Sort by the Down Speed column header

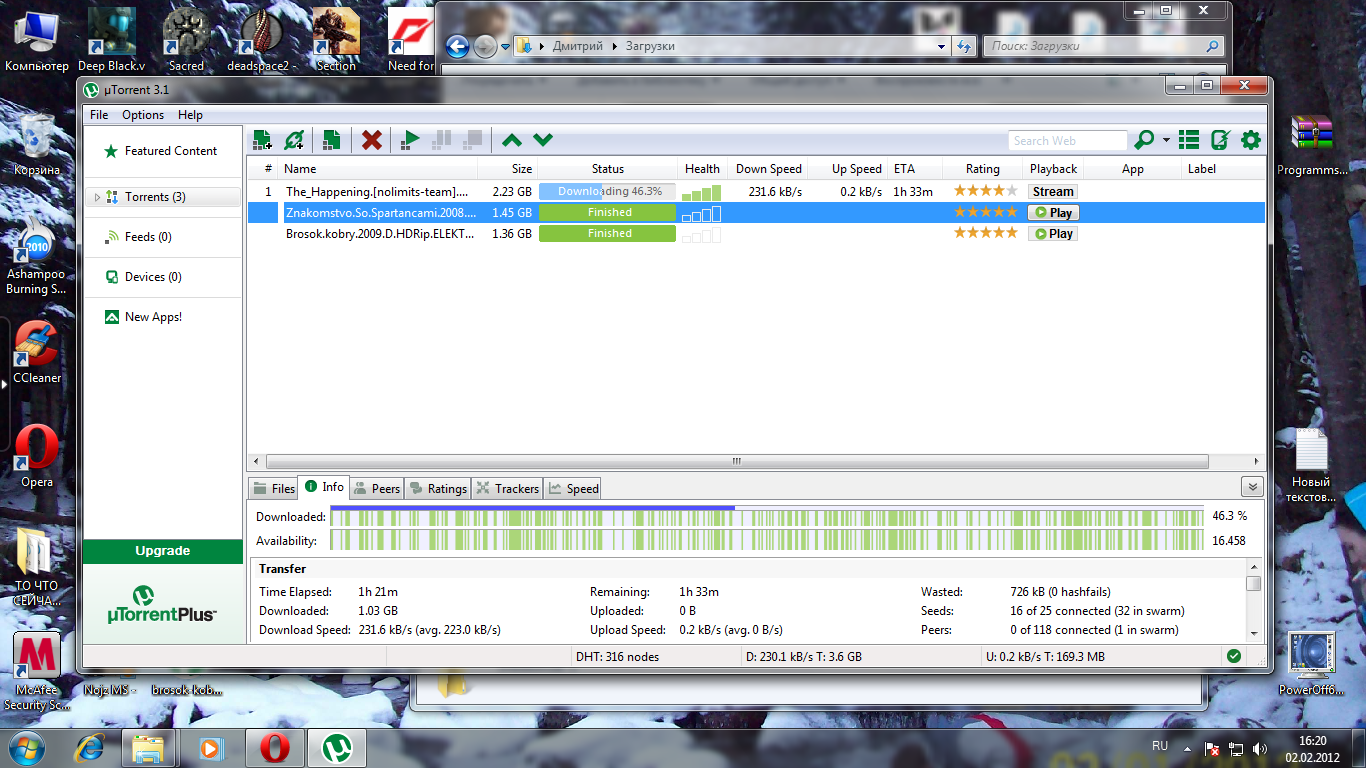point(766,169)
